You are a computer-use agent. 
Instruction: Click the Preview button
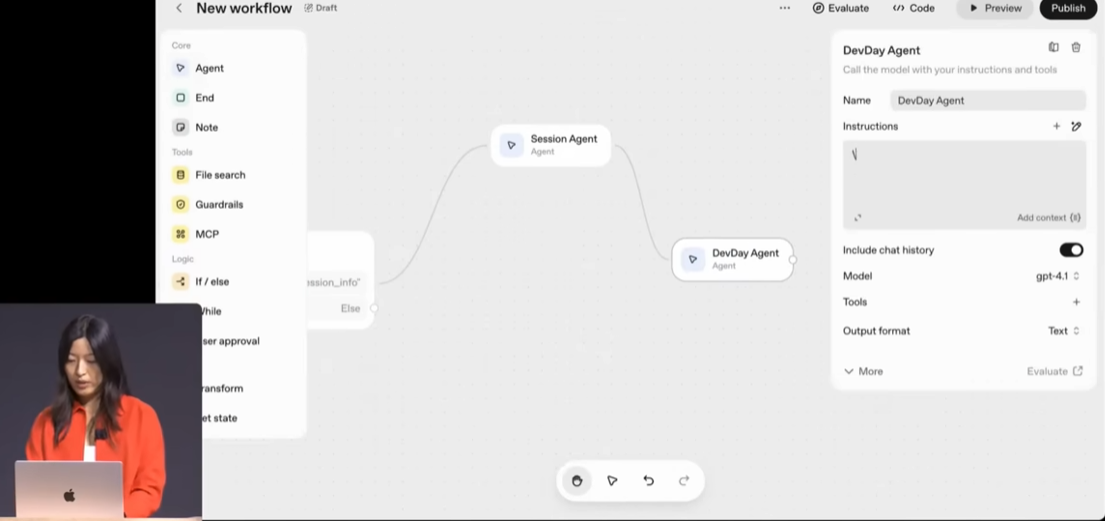(x=995, y=8)
